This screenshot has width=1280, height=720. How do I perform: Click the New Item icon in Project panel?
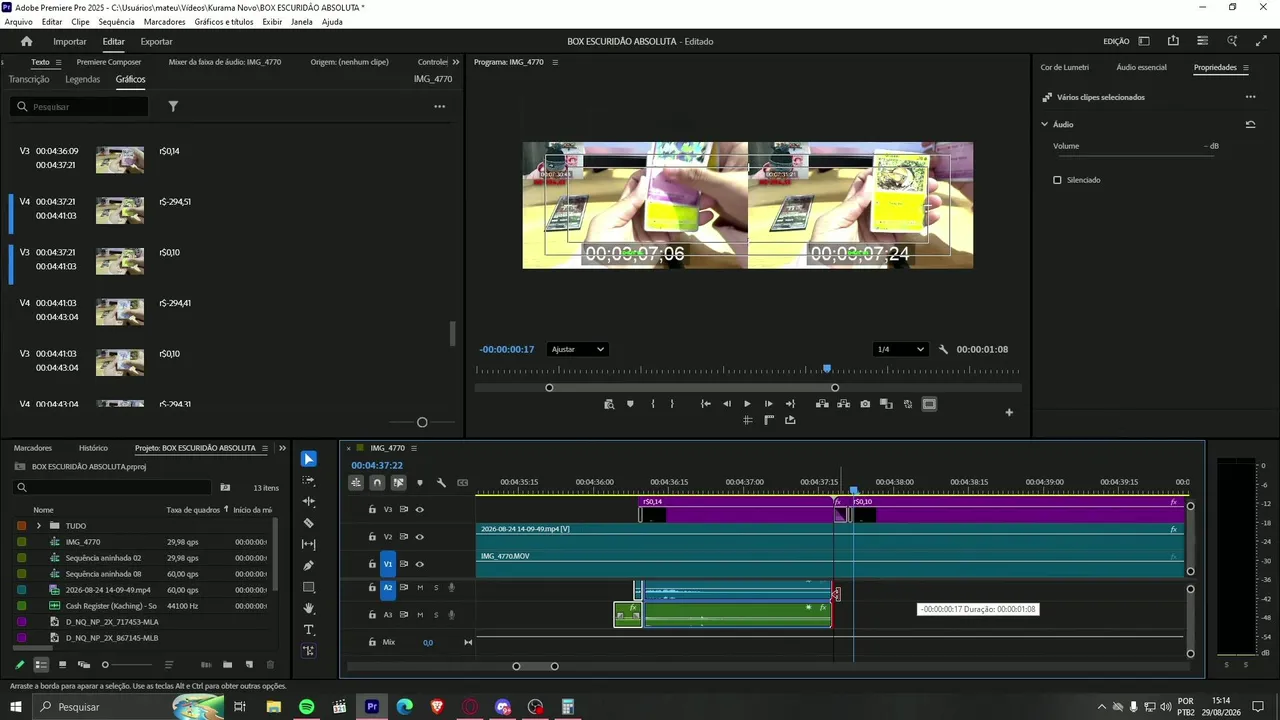249,664
